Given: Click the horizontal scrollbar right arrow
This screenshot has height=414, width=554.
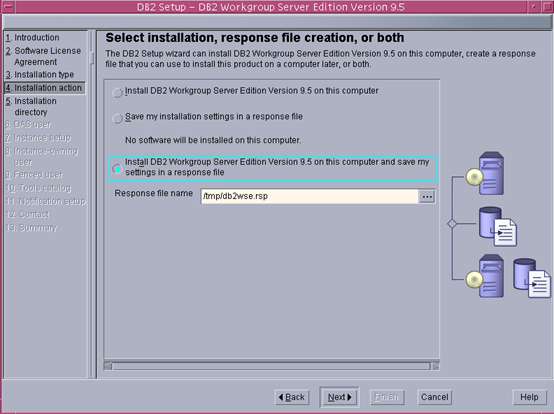Looking at the screenshot, I should click(x=436, y=366).
